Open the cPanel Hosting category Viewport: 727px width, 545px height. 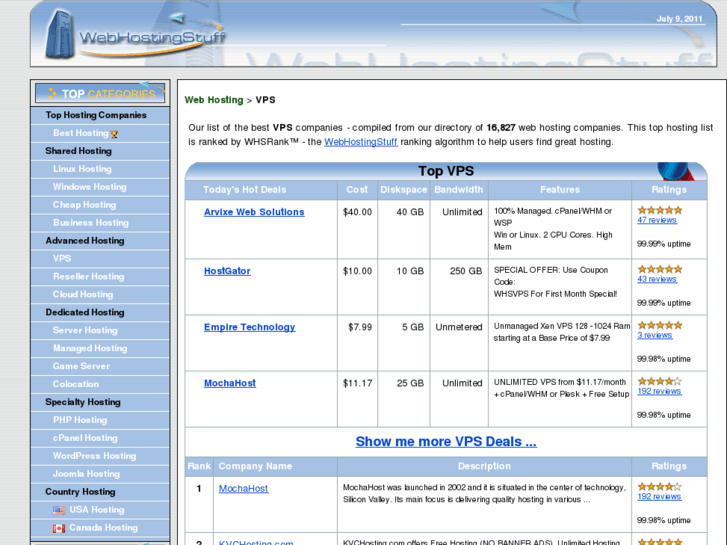tap(85, 438)
